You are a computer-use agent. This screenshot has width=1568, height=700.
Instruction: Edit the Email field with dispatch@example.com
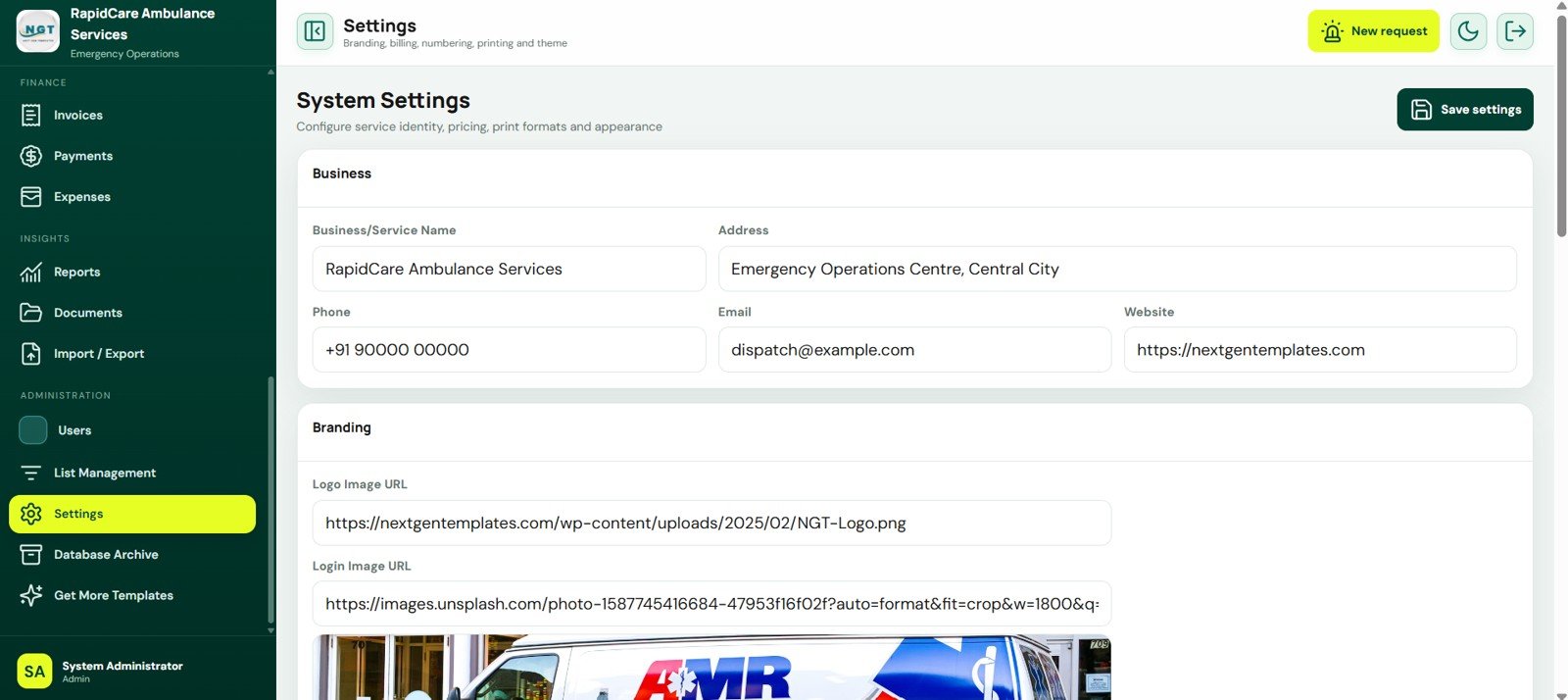tap(914, 350)
